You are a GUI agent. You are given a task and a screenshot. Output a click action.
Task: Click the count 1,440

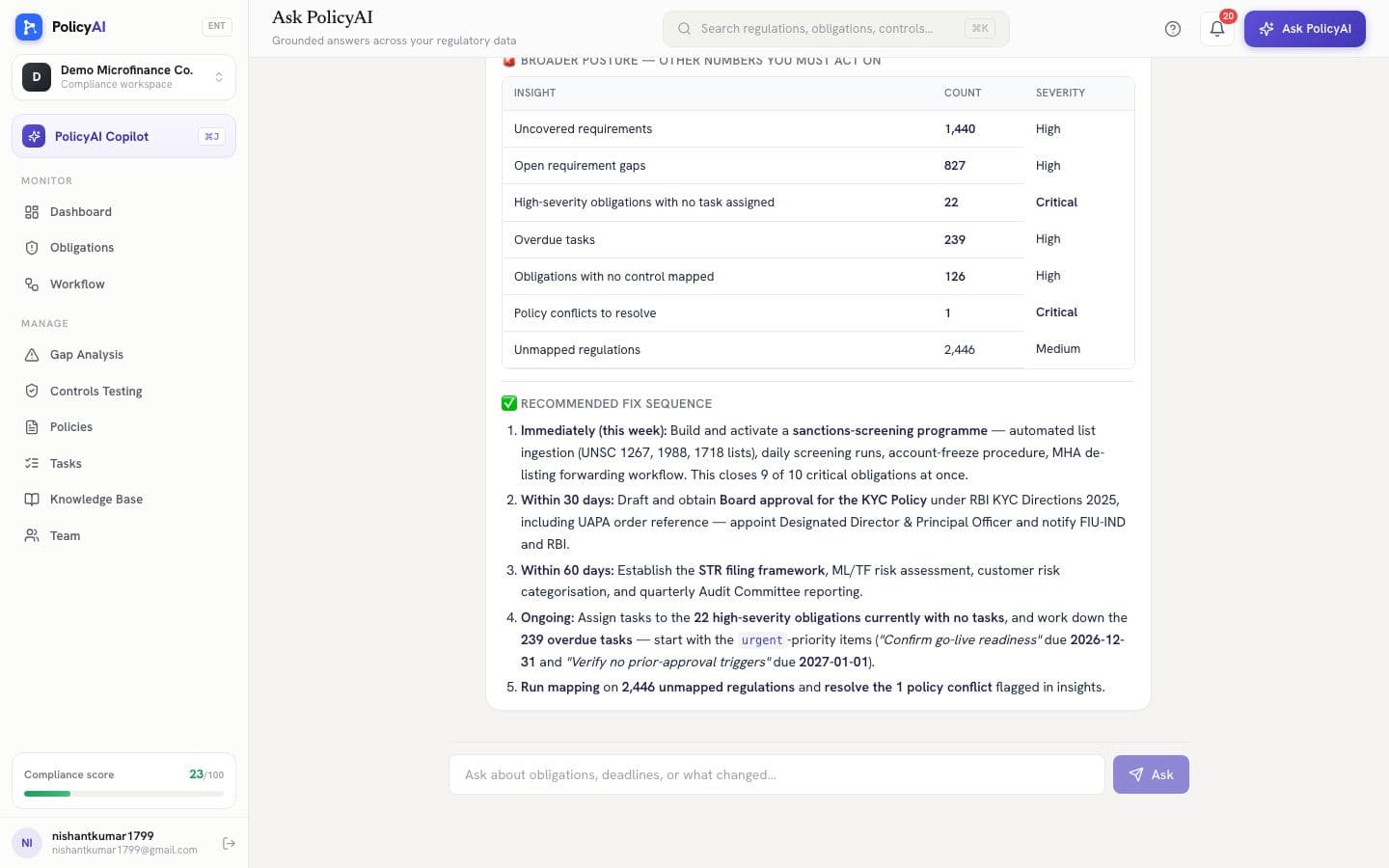point(960,129)
